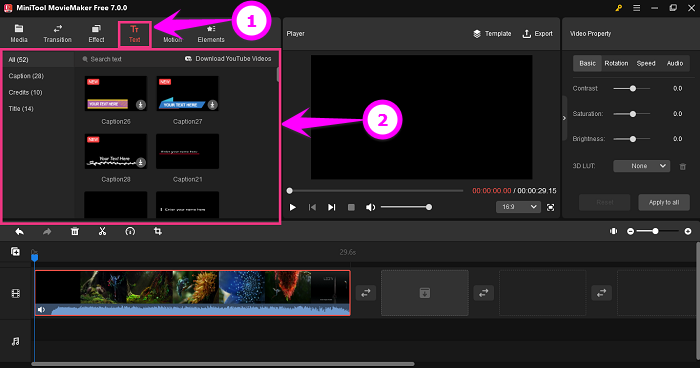Redo the last action
Image resolution: width=700 pixels, height=368 pixels.
tap(47, 231)
